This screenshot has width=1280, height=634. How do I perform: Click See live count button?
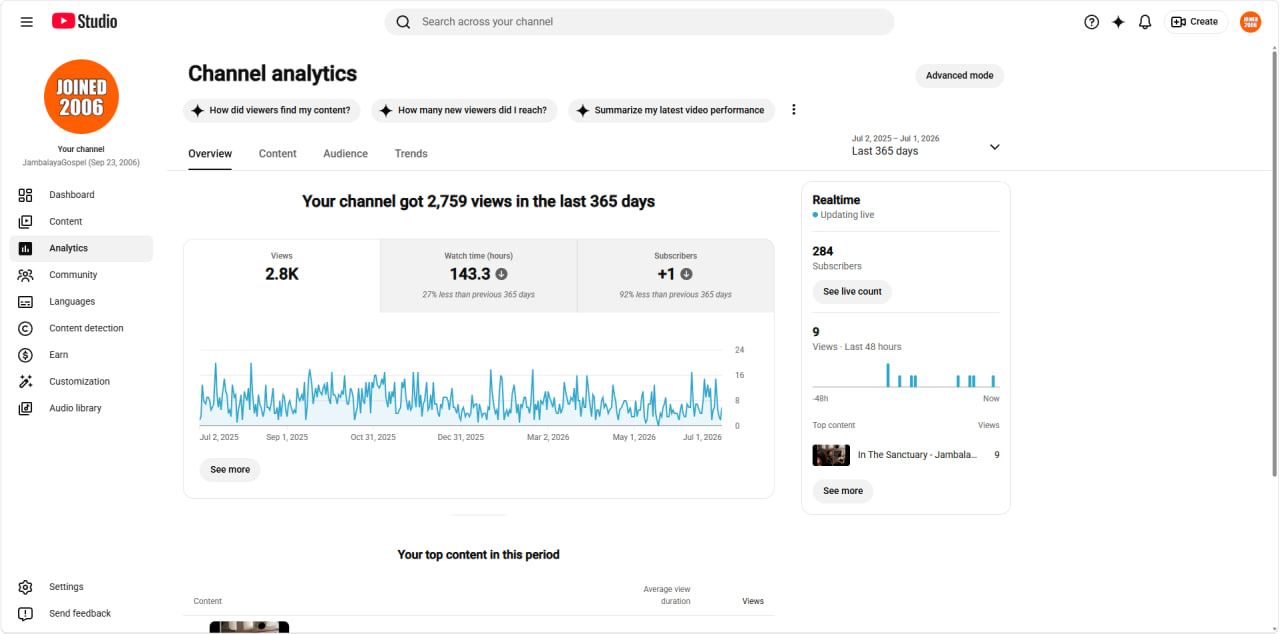[x=852, y=292]
